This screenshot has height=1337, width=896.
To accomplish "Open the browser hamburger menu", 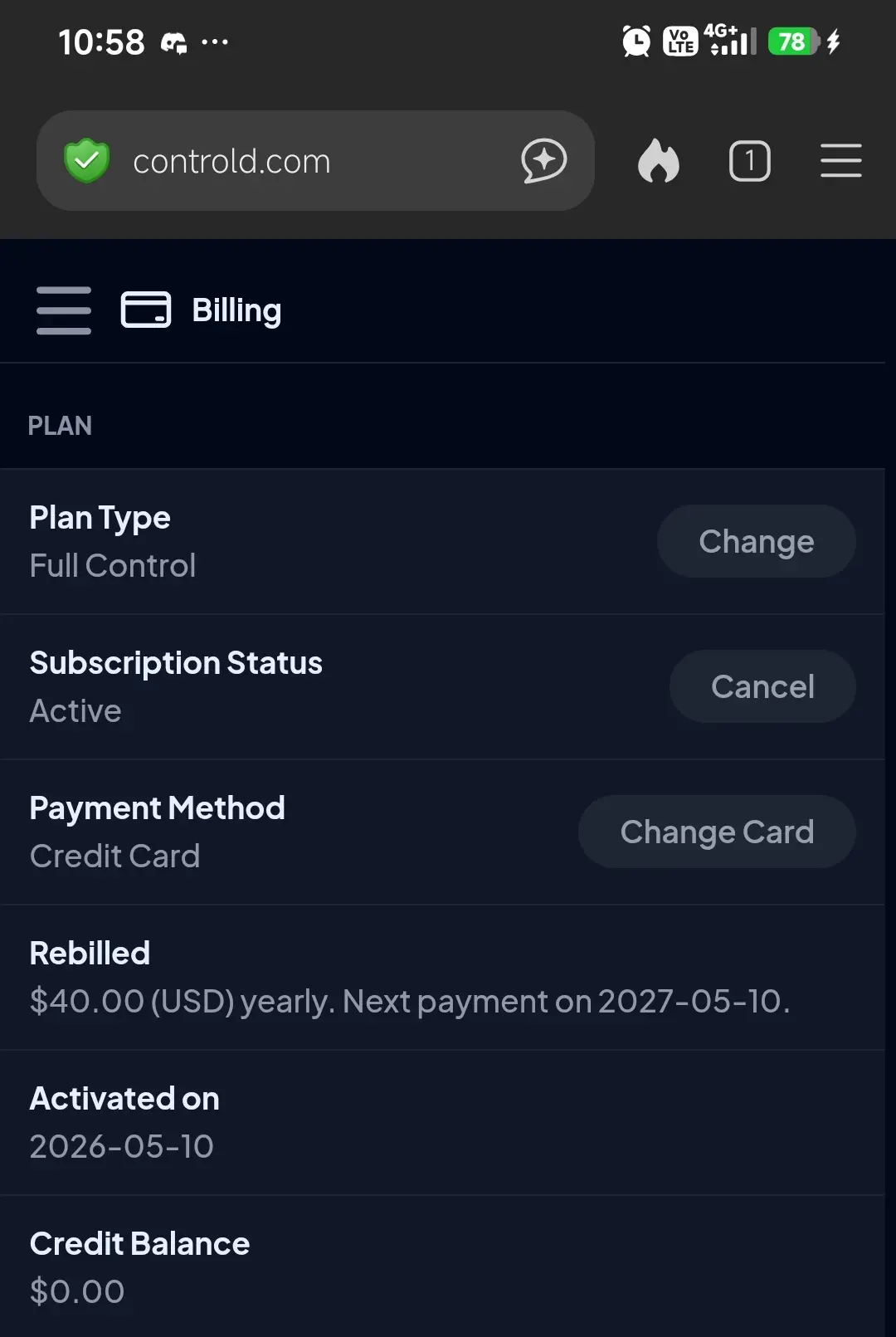I will point(841,160).
